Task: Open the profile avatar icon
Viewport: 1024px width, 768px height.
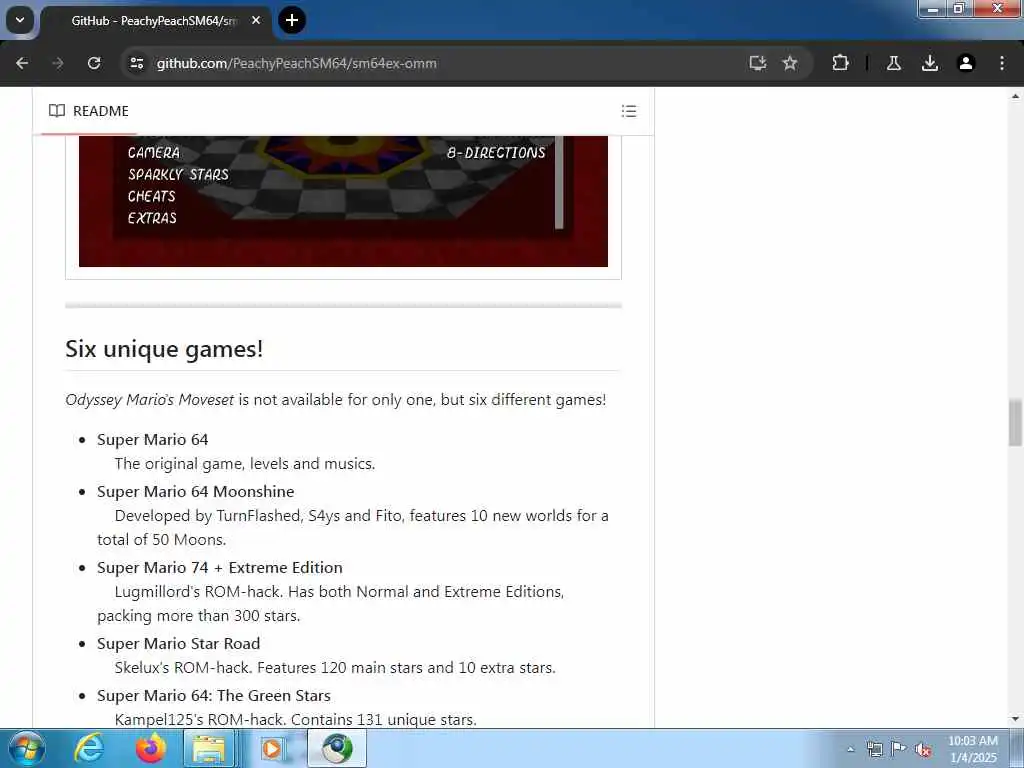Action: click(966, 63)
